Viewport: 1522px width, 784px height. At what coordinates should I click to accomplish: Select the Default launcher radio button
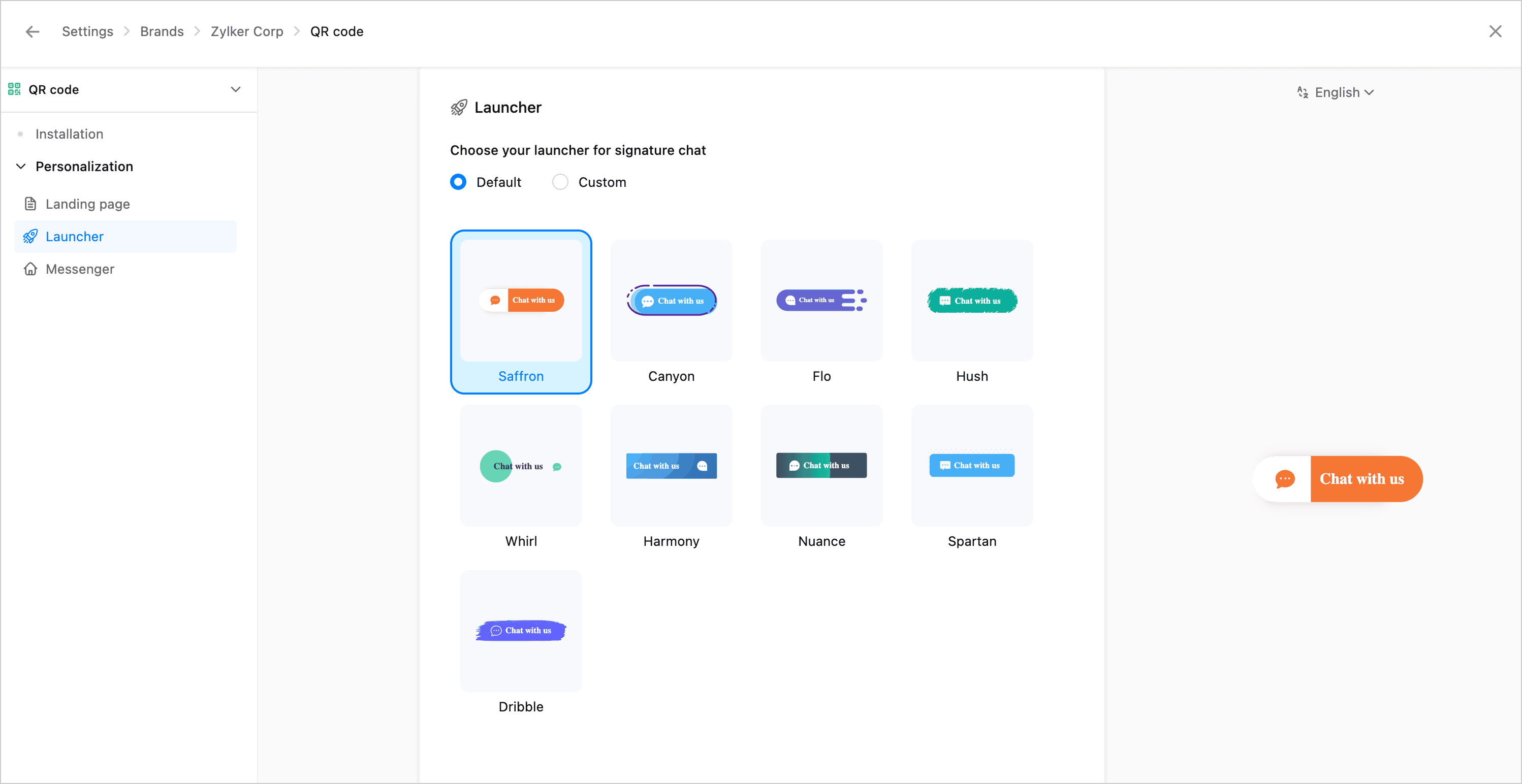pos(458,182)
